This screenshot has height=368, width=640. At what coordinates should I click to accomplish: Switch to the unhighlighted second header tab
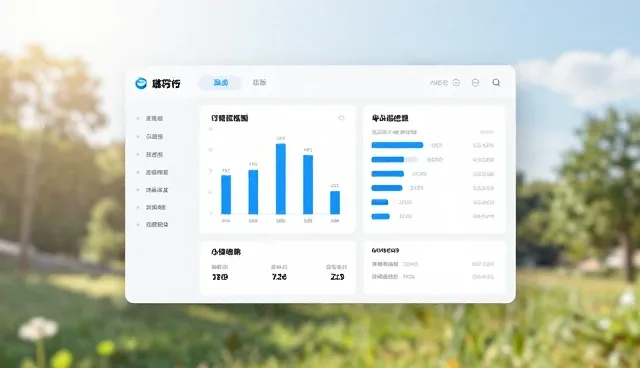(x=259, y=82)
